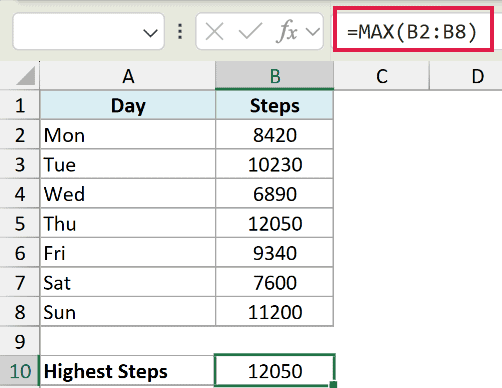Click the cell with value 8420
The width and height of the screenshot is (502, 388).
click(275, 135)
